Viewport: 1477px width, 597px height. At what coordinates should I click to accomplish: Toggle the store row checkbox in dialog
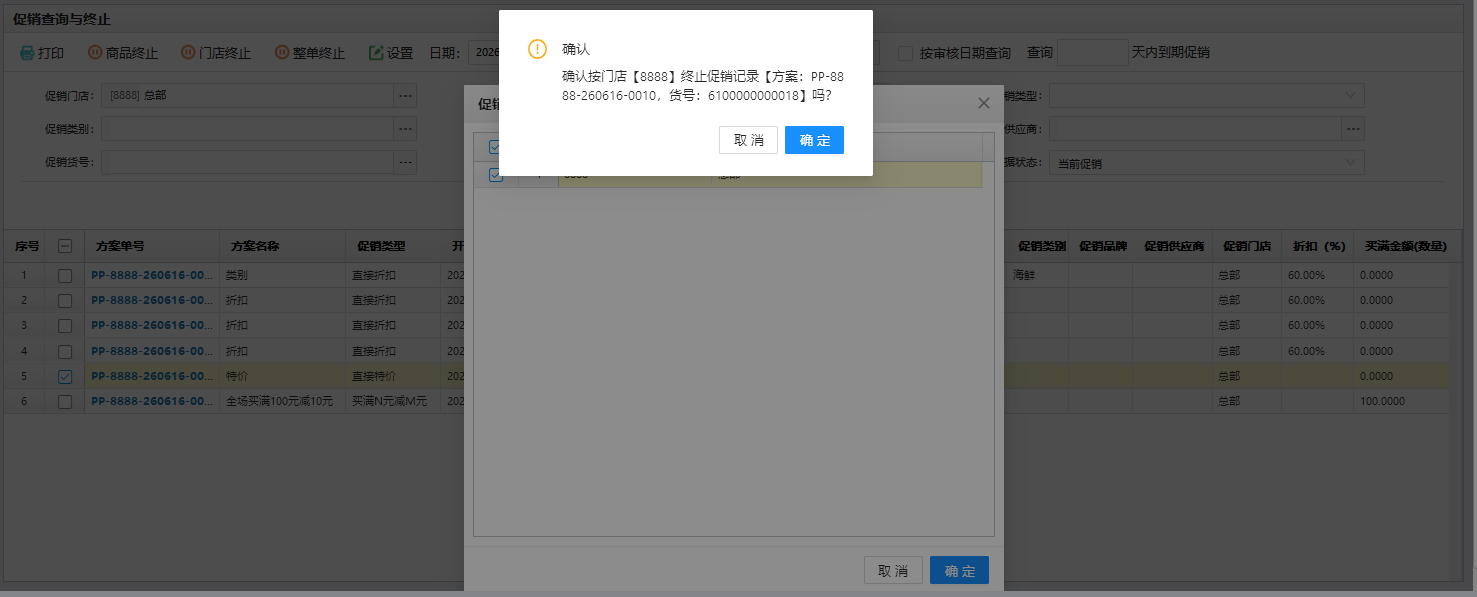(495, 175)
